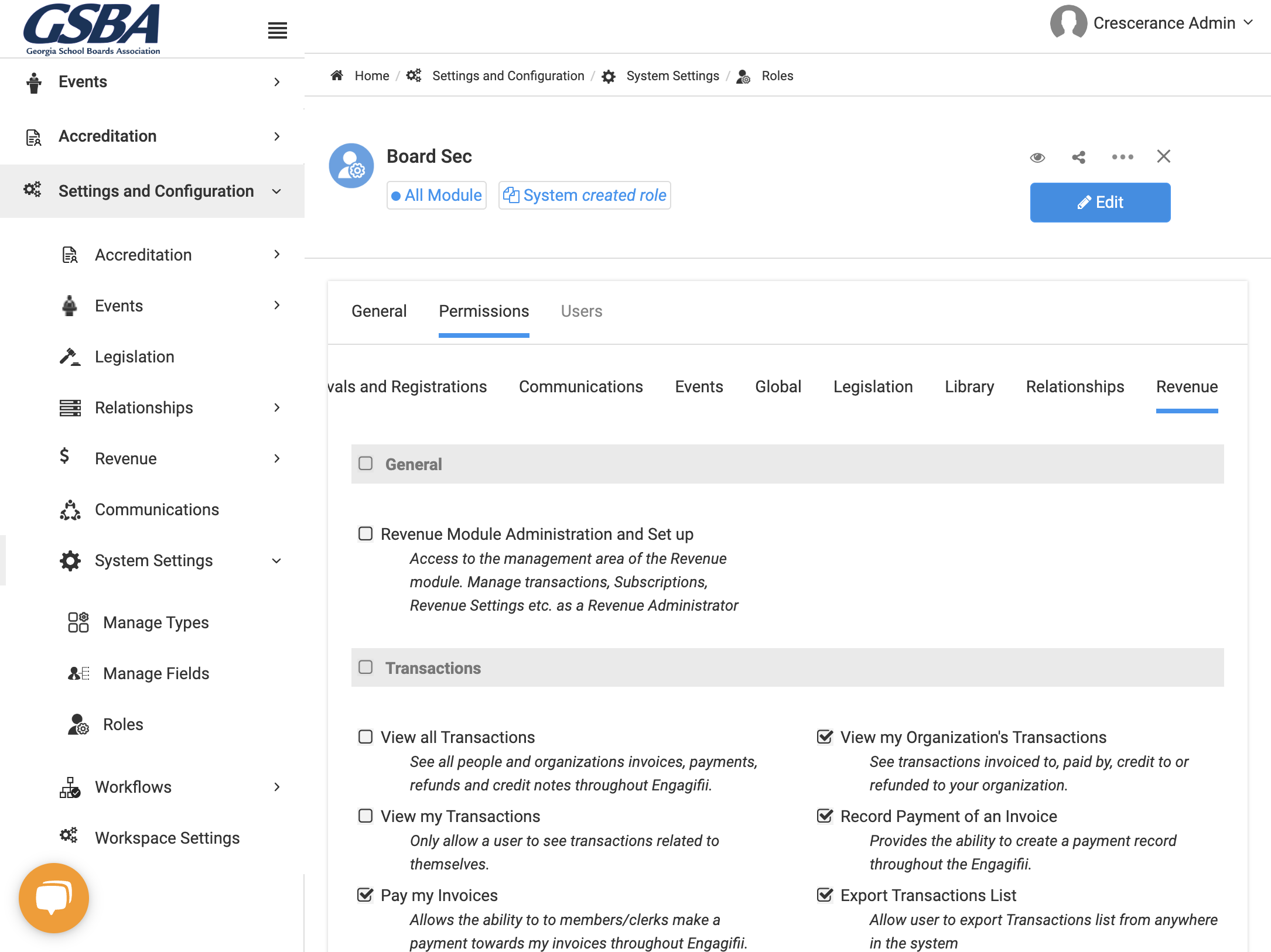
Task: Toggle the hamburger menu icon
Action: coord(277,30)
